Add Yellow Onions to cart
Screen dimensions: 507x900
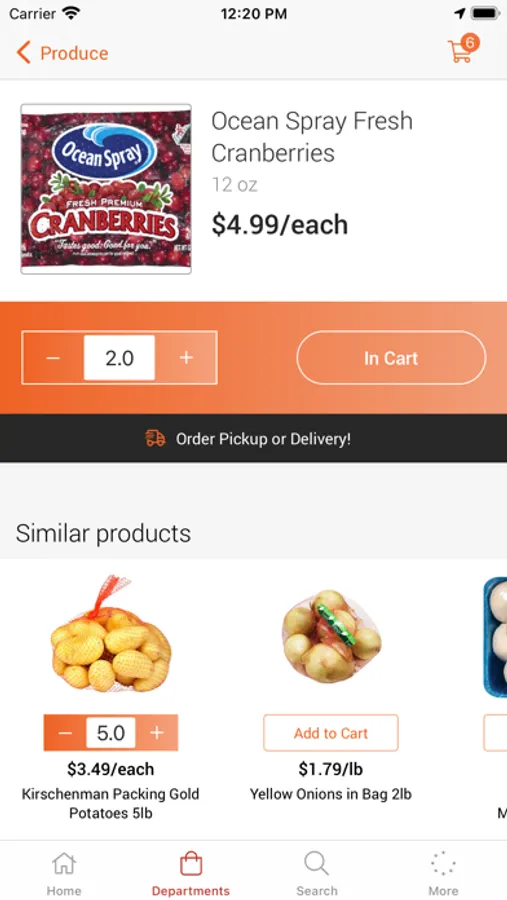pos(331,733)
